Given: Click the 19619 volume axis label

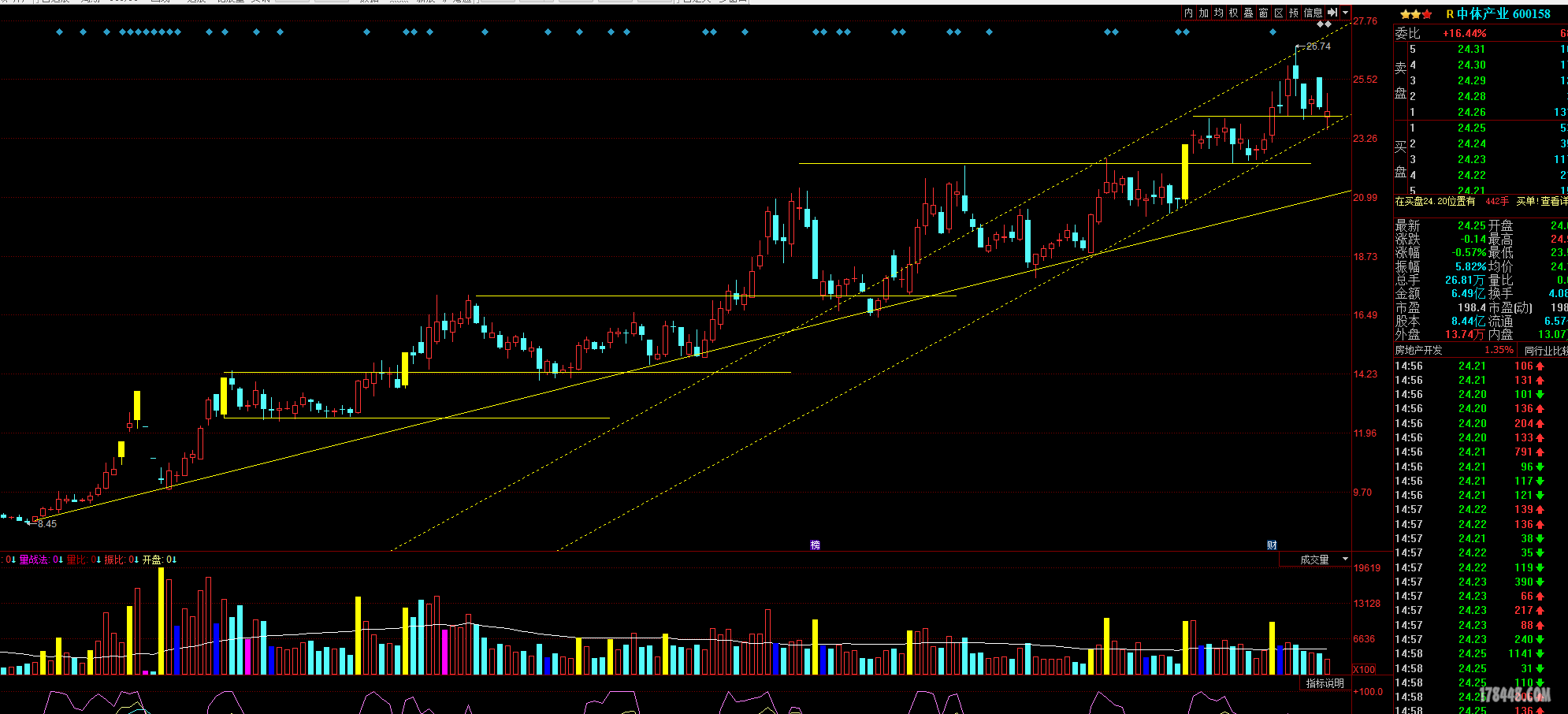Looking at the screenshot, I should [x=1367, y=568].
